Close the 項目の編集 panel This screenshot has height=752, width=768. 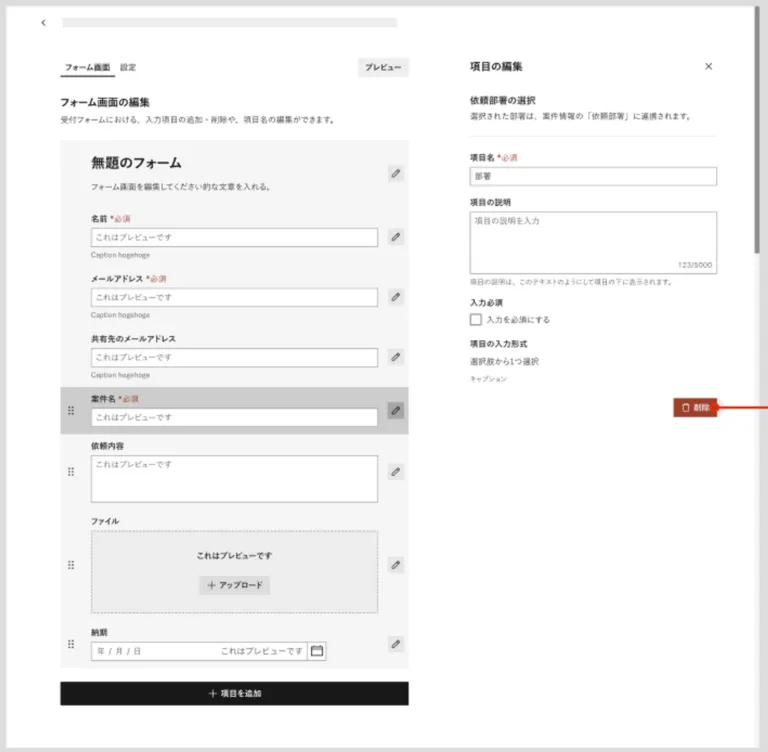click(x=708, y=66)
